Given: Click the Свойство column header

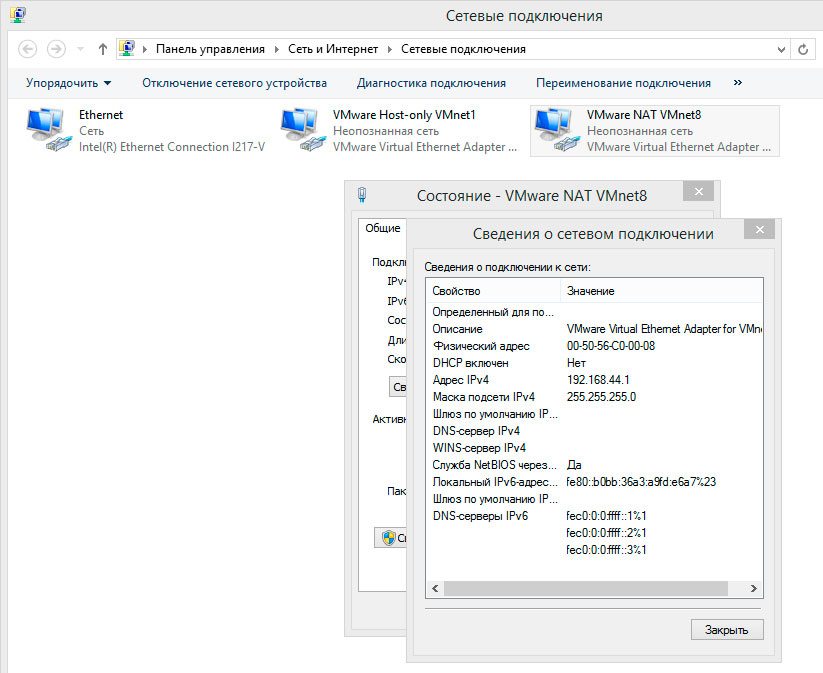Looking at the screenshot, I should tap(493, 291).
